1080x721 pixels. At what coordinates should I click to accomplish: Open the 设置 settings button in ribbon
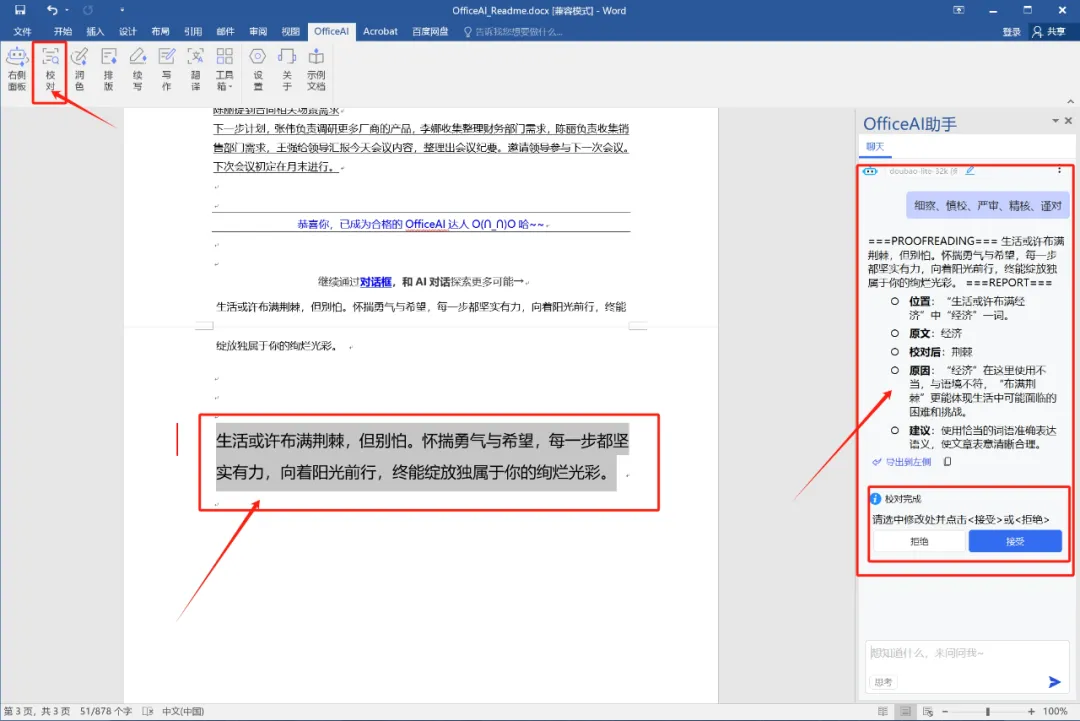click(x=258, y=70)
